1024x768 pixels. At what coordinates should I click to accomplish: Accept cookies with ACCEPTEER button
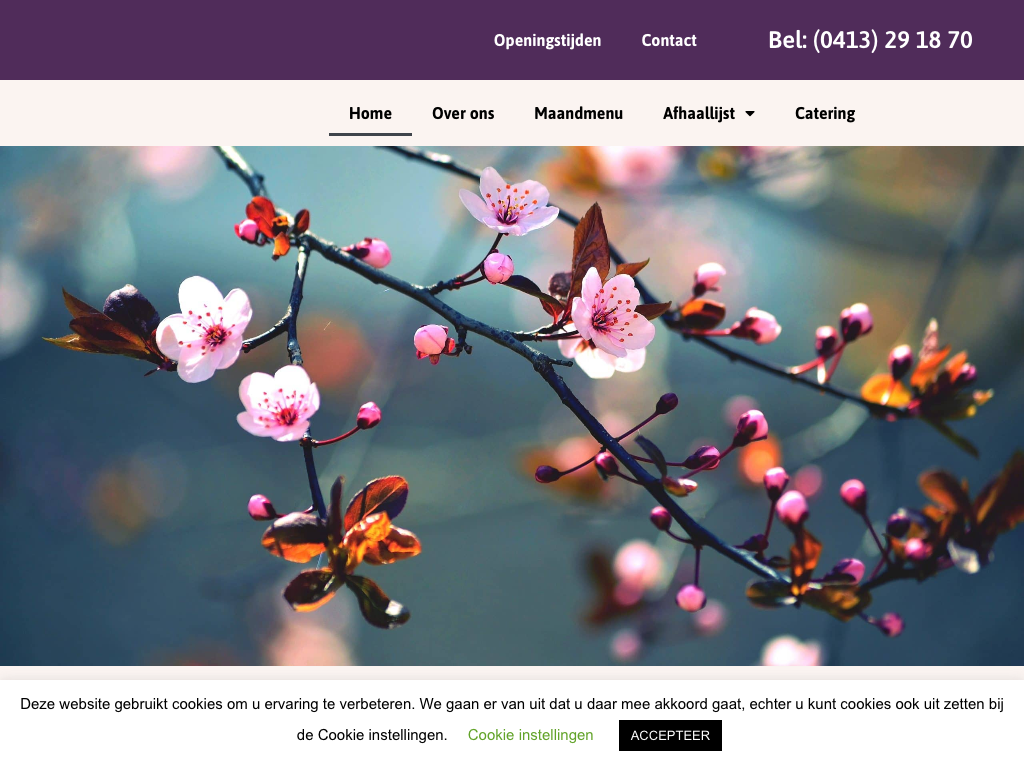[670, 735]
